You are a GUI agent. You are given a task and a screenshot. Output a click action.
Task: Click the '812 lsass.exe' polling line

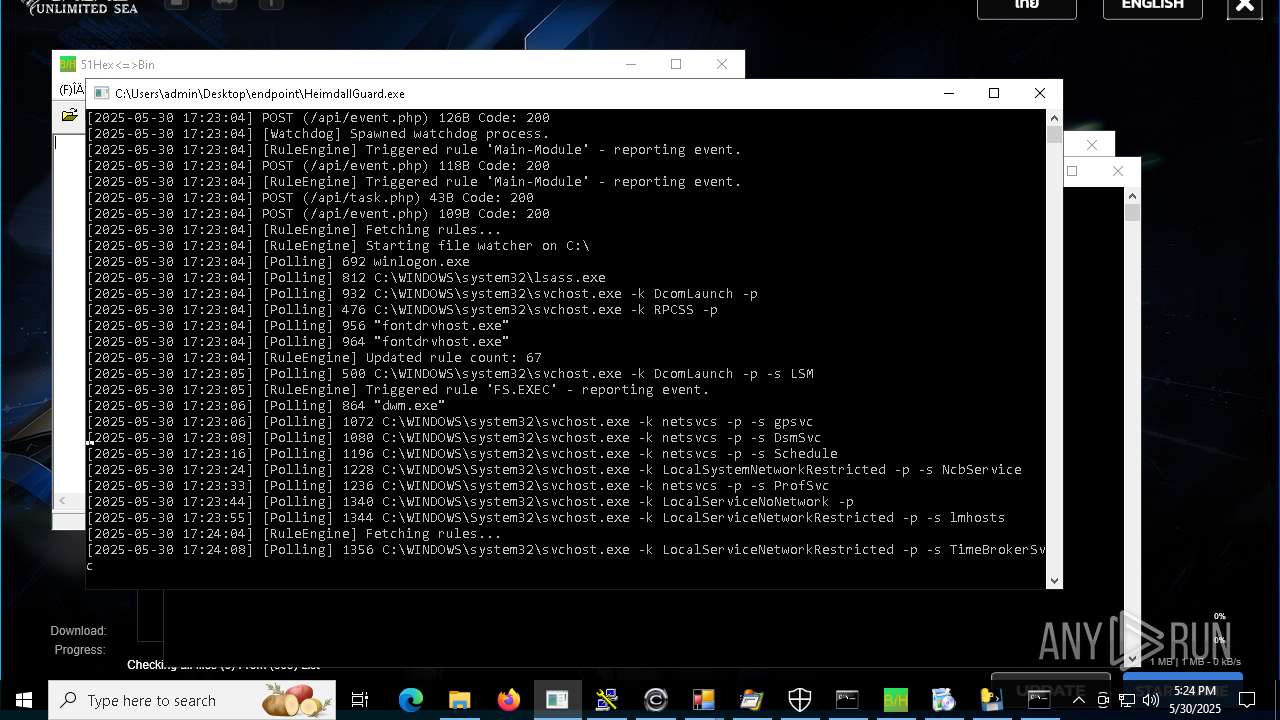(346, 278)
